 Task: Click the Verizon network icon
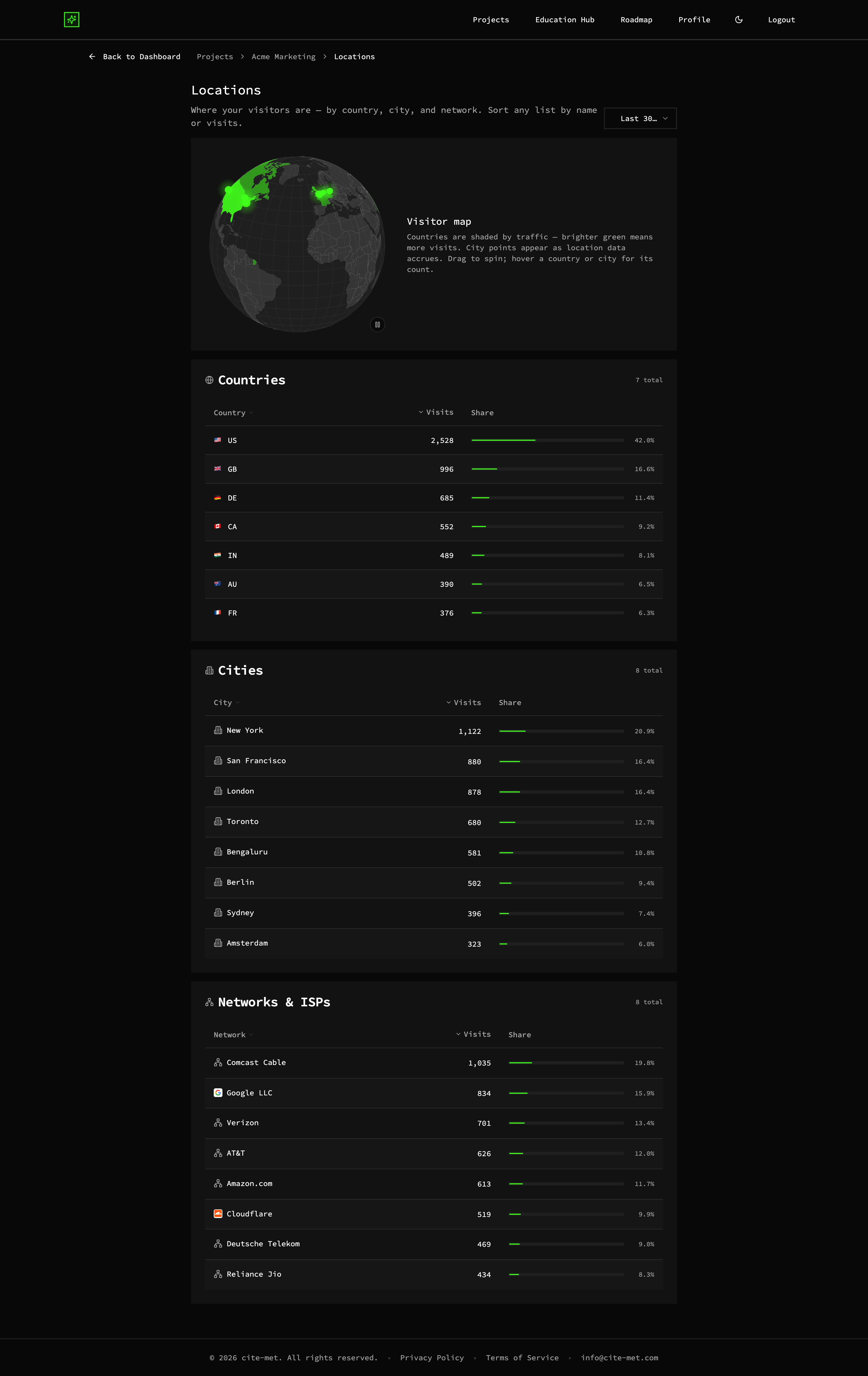[218, 1123]
